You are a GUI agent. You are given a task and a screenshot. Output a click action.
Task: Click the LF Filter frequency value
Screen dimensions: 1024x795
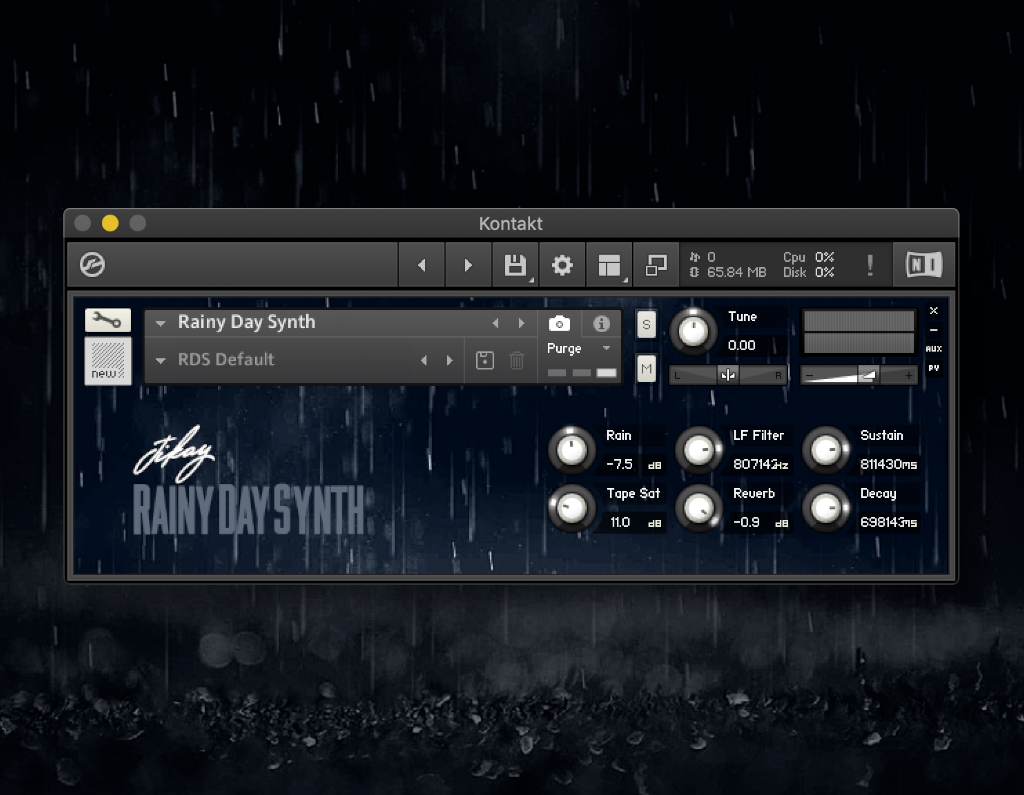761,464
